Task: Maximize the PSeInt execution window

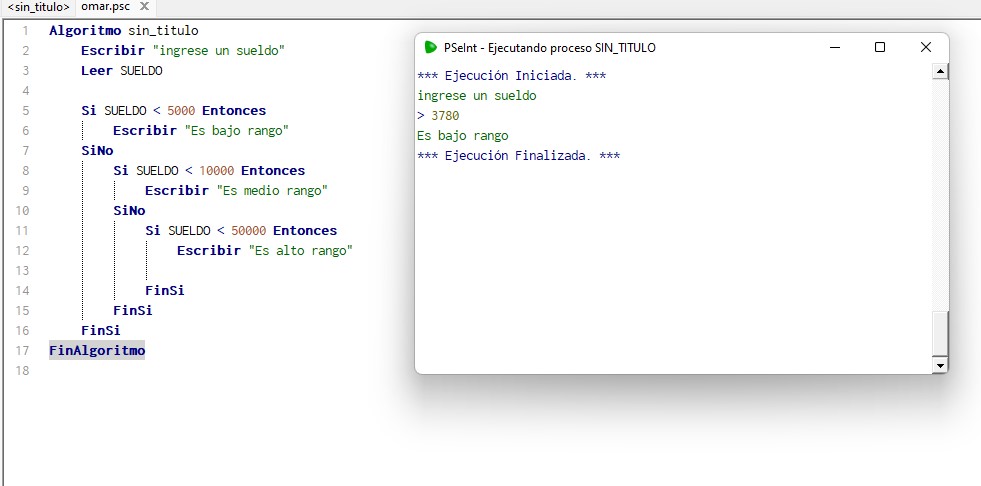Action: pos(880,47)
